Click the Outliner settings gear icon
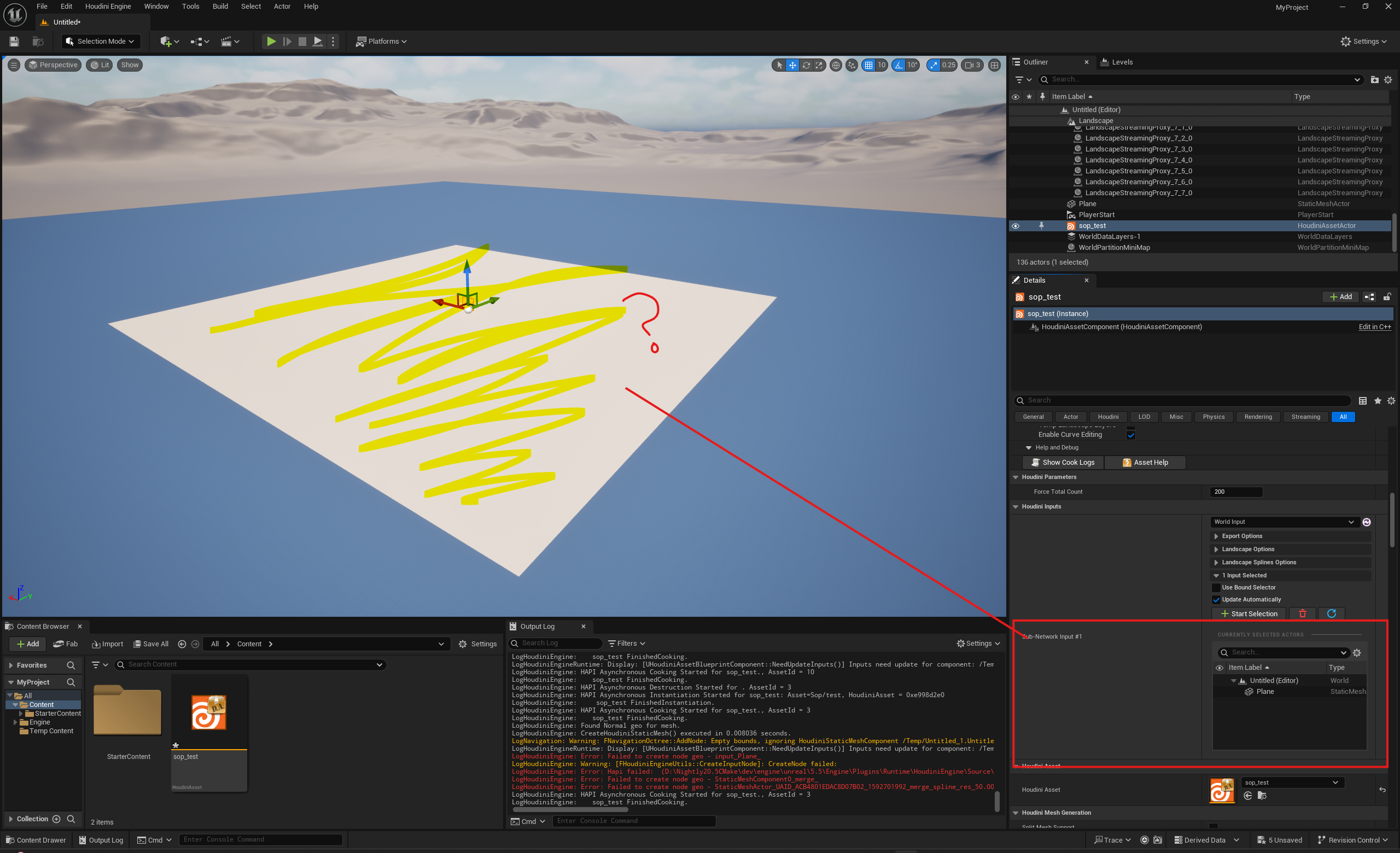 tap(1388, 80)
